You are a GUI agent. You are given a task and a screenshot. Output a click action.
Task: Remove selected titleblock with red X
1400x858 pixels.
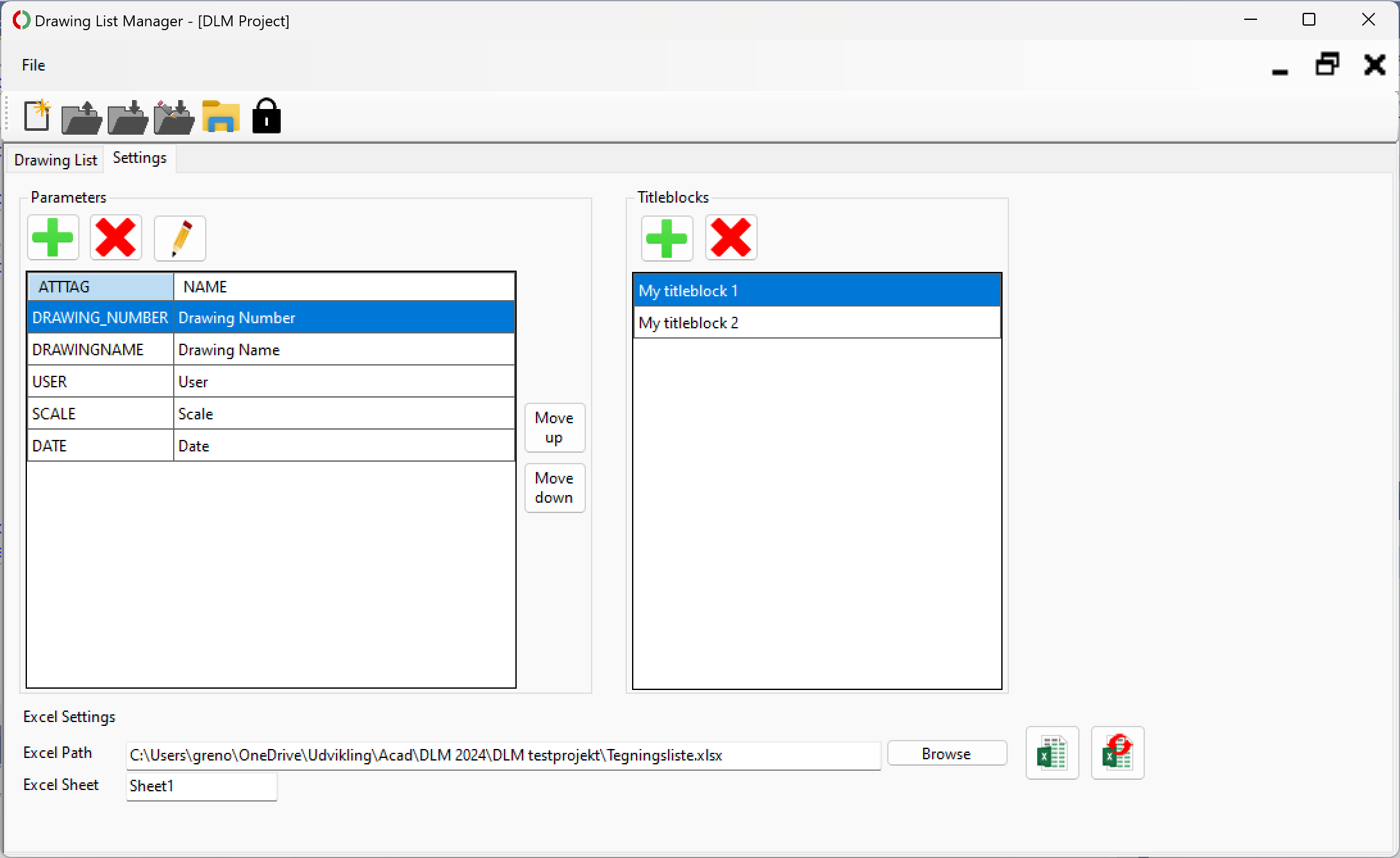pyautogui.click(x=731, y=238)
